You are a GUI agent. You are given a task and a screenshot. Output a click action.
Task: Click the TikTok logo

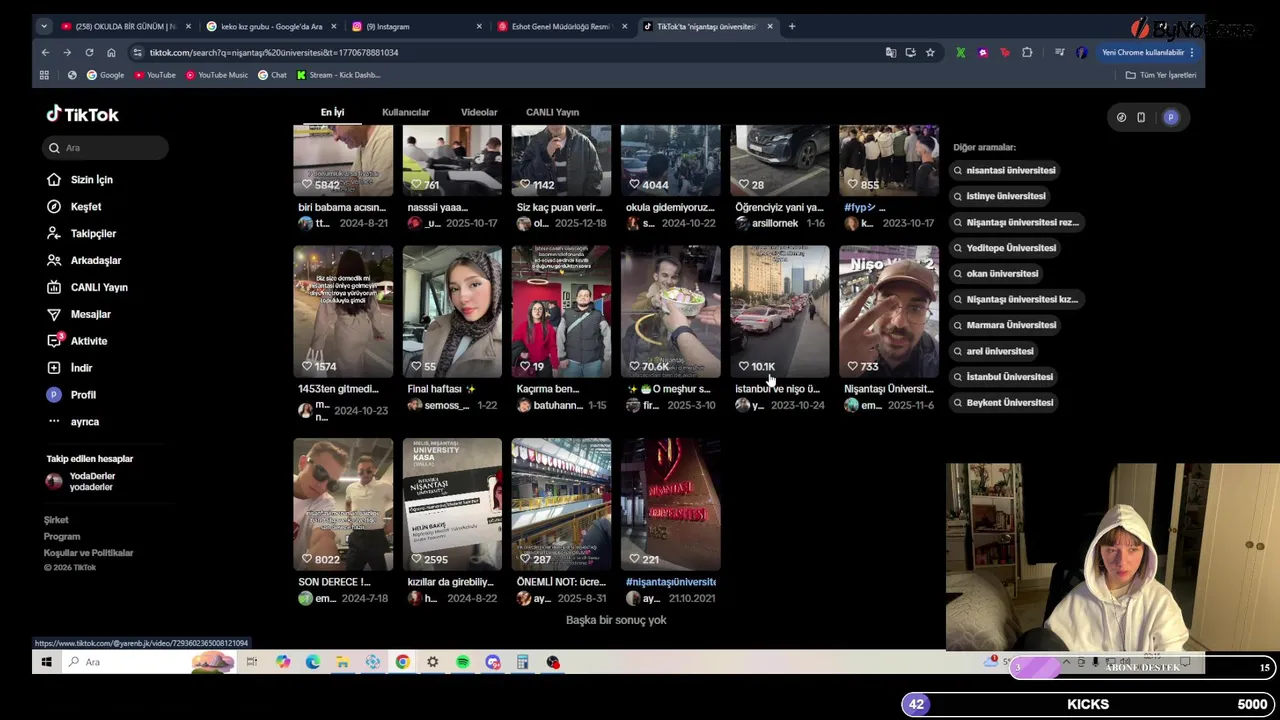point(82,114)
